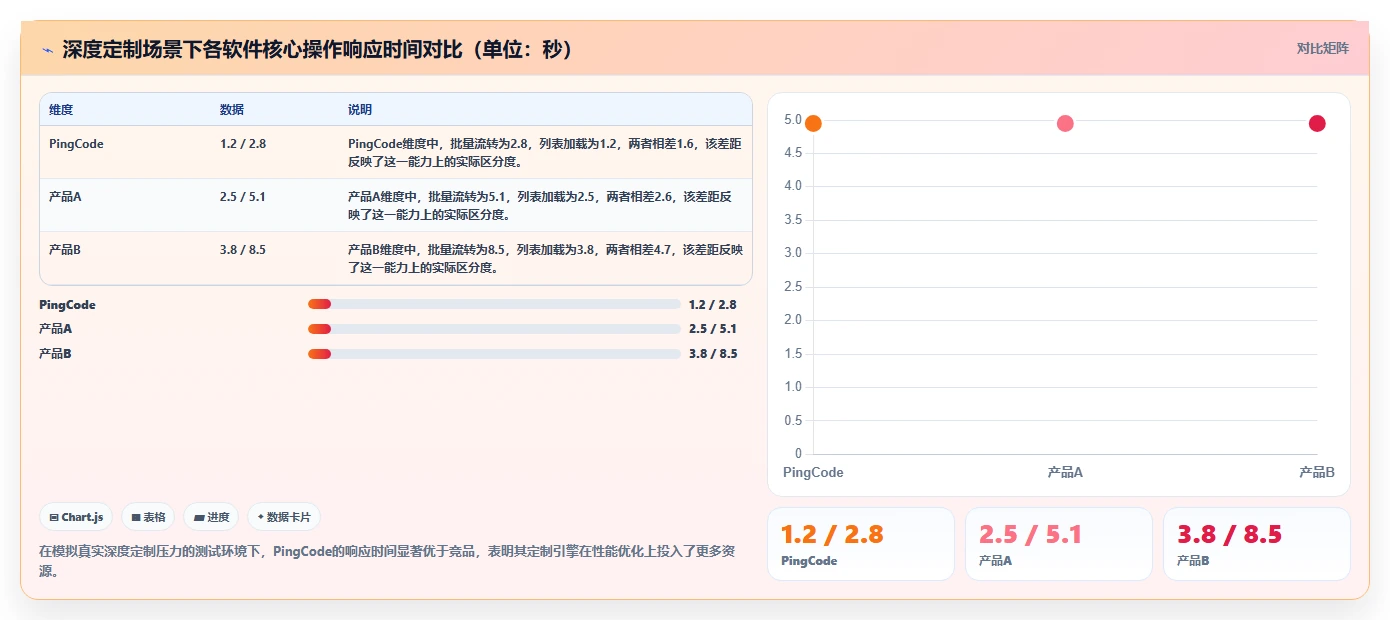This screenshot has height=620, width=1390.
Task: Click the pink 产品A point in the chart
Action: point(1065,124)
